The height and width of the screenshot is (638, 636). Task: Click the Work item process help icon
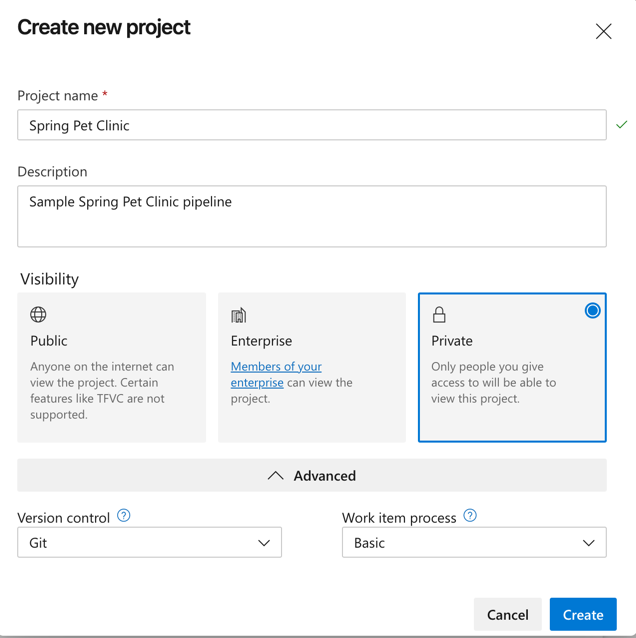point(470,516)
